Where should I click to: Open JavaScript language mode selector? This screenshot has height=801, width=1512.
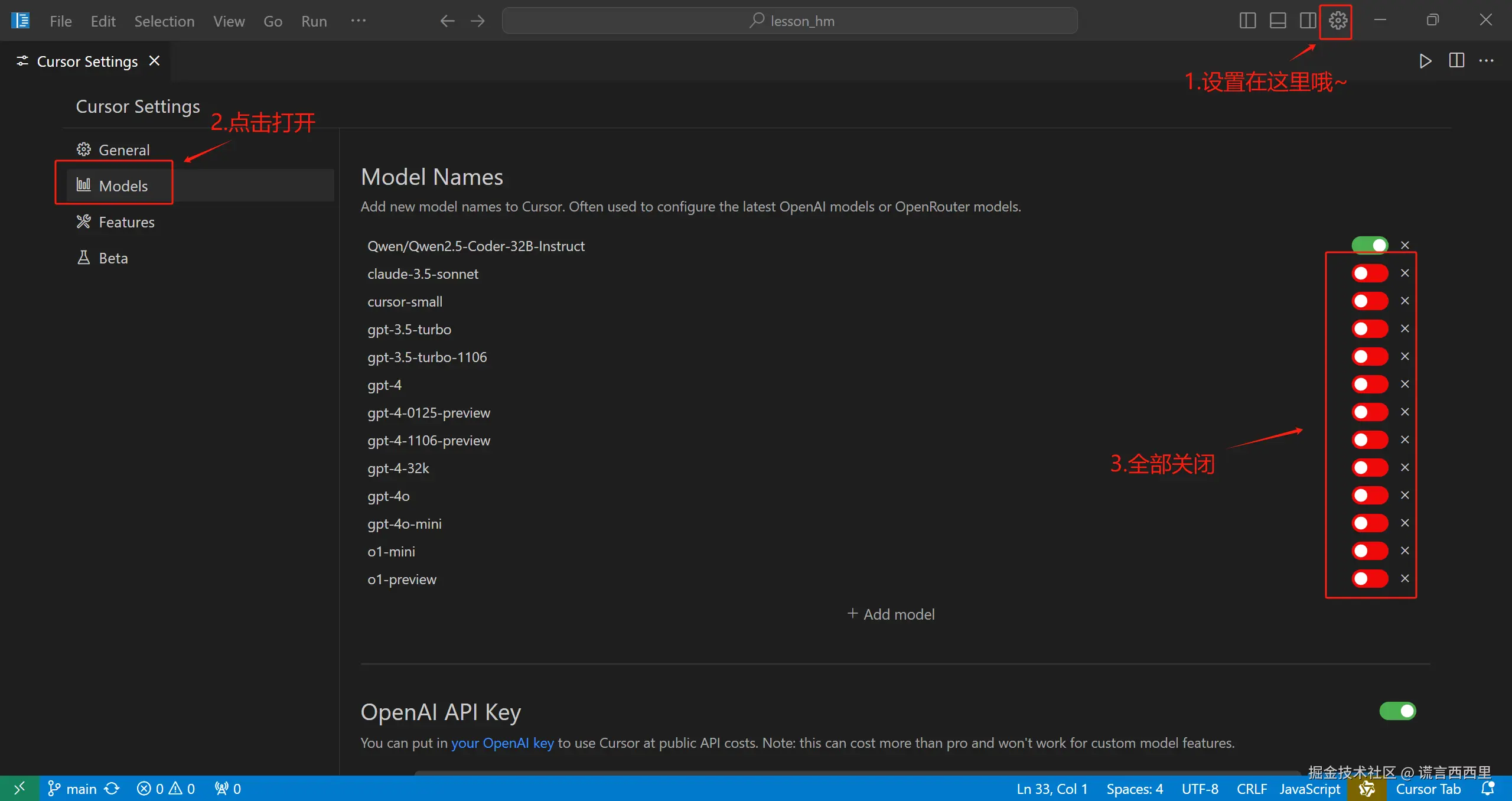[x=1309, y=789]
